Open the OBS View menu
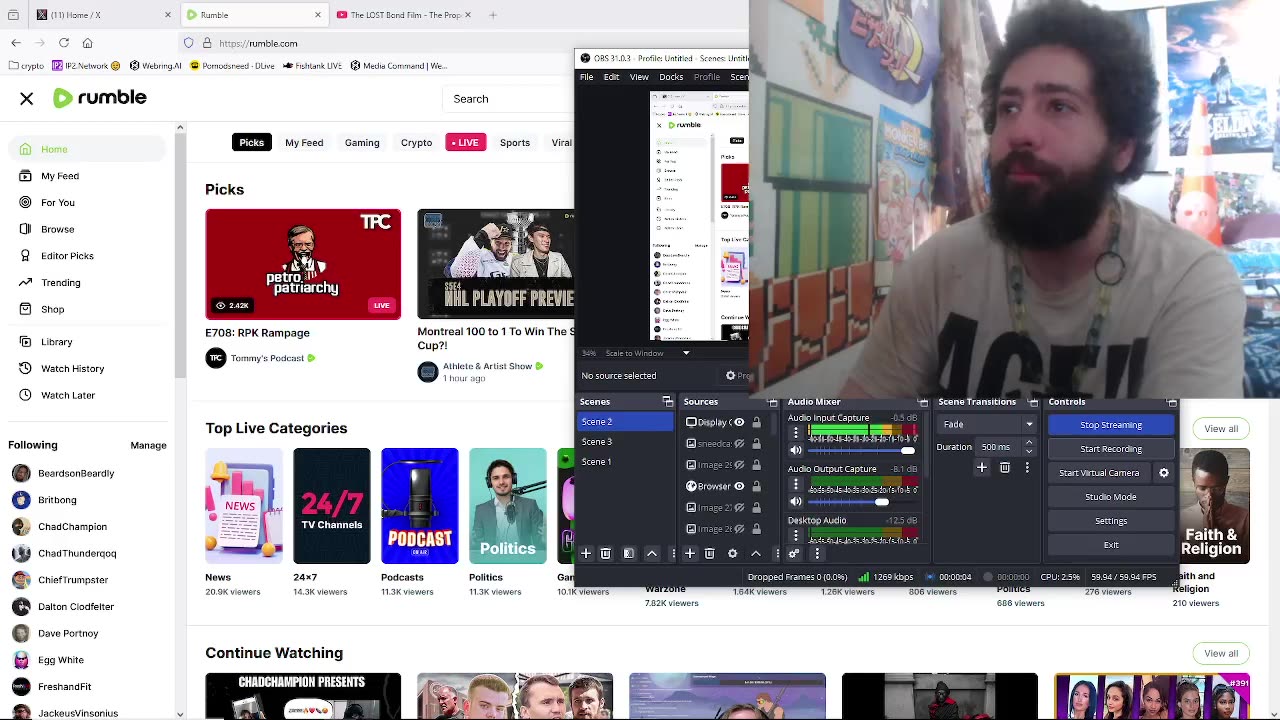This screenshot has width=1280, height=720. tap(639, 77)
